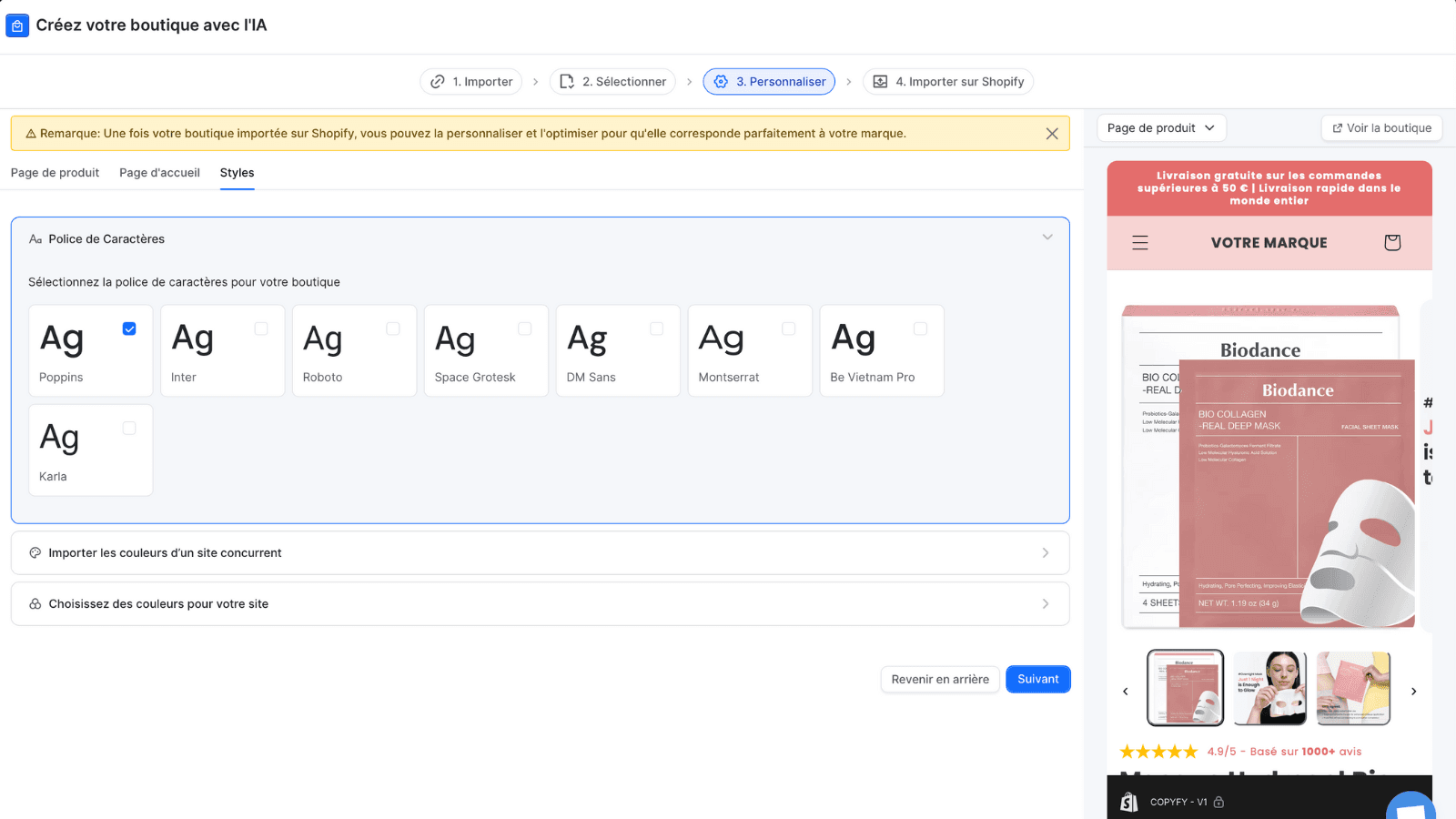Click the Shopify logo in bottom bar
Viewport: 1456px width, 819px height.
click(x=1129, y=802)
